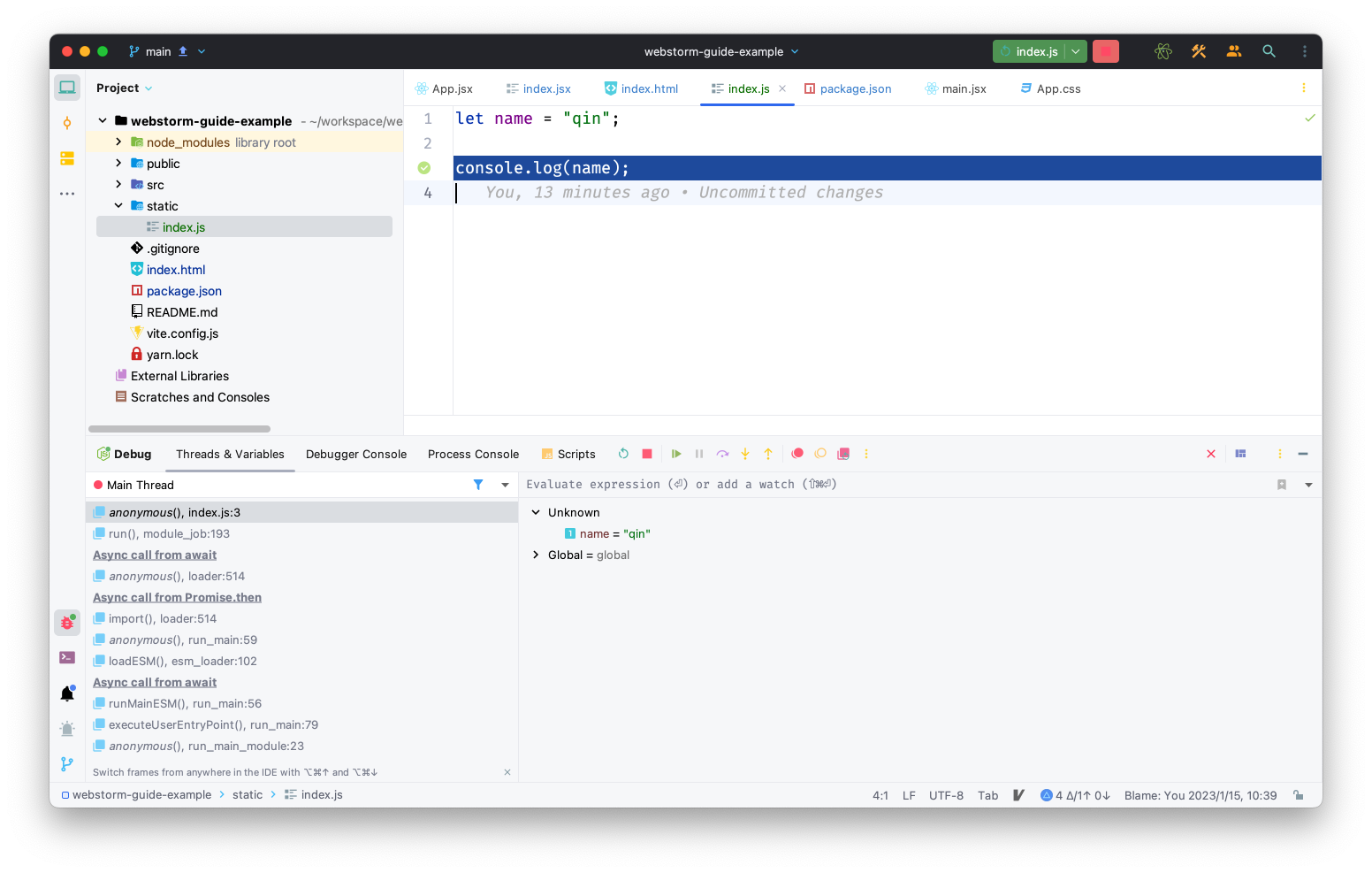Resume the paused debug session

(676, 453)
